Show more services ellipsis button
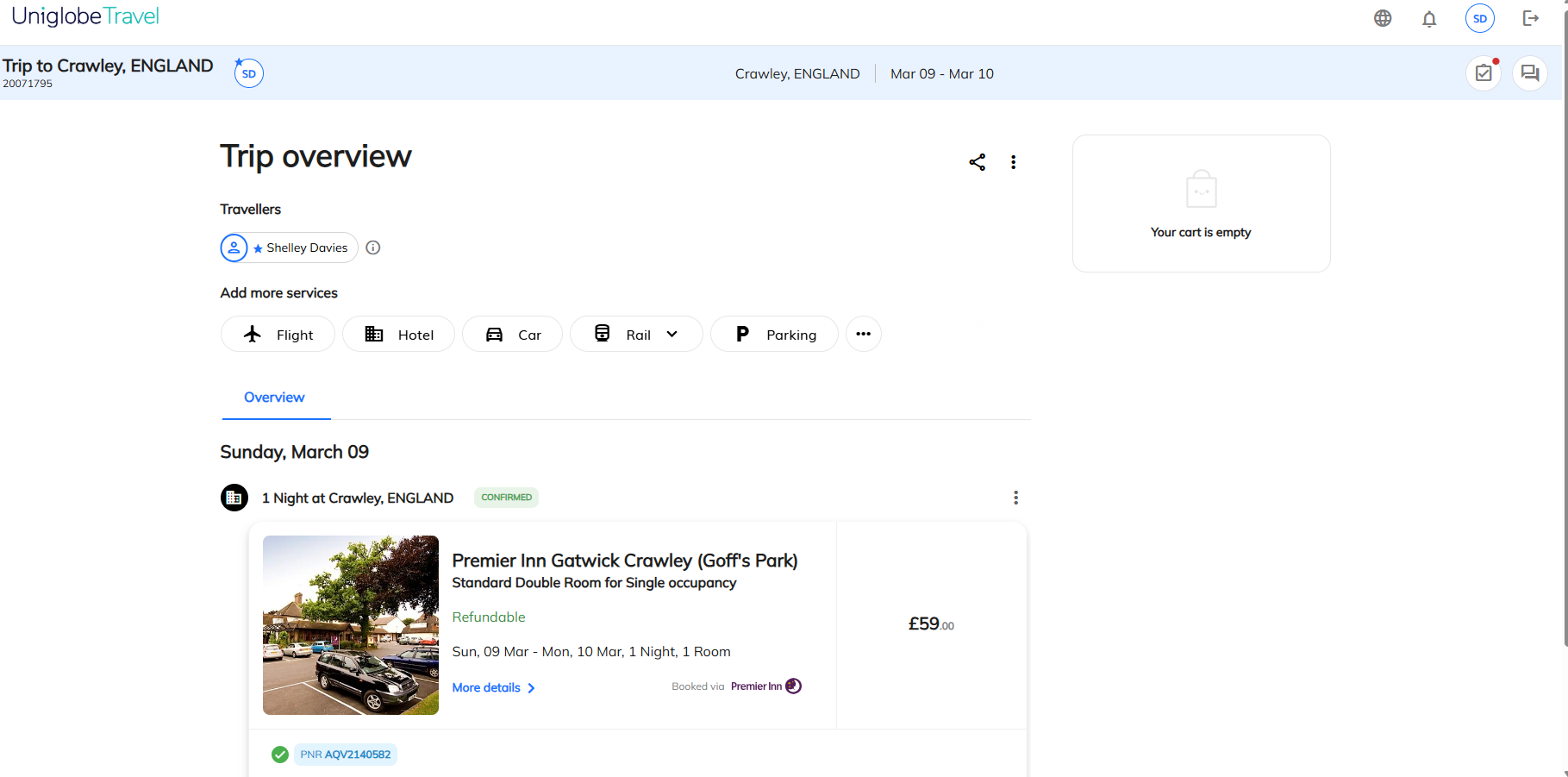The image size is (1568, 777). (x=864, y=335)
